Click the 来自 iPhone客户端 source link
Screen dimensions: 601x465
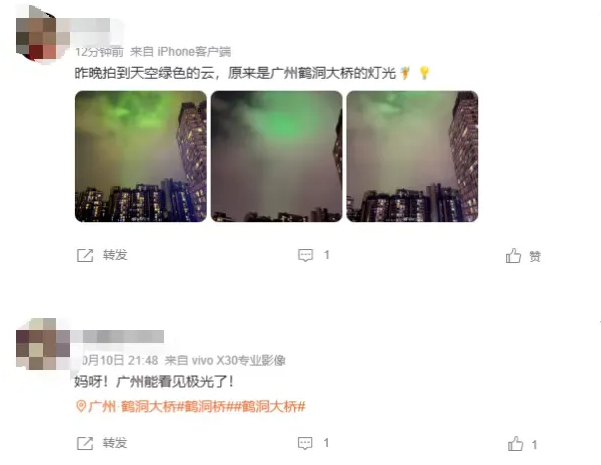(181, 51)
